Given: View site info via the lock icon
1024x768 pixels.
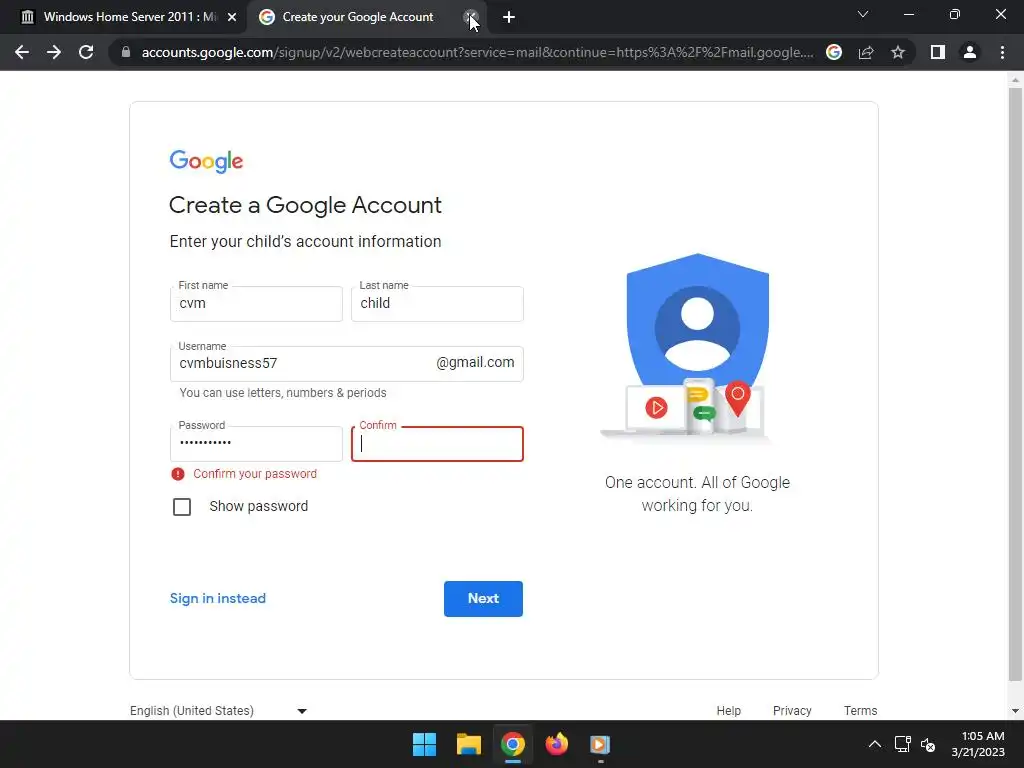Looking at the screenshot, I should click(126, 52).
